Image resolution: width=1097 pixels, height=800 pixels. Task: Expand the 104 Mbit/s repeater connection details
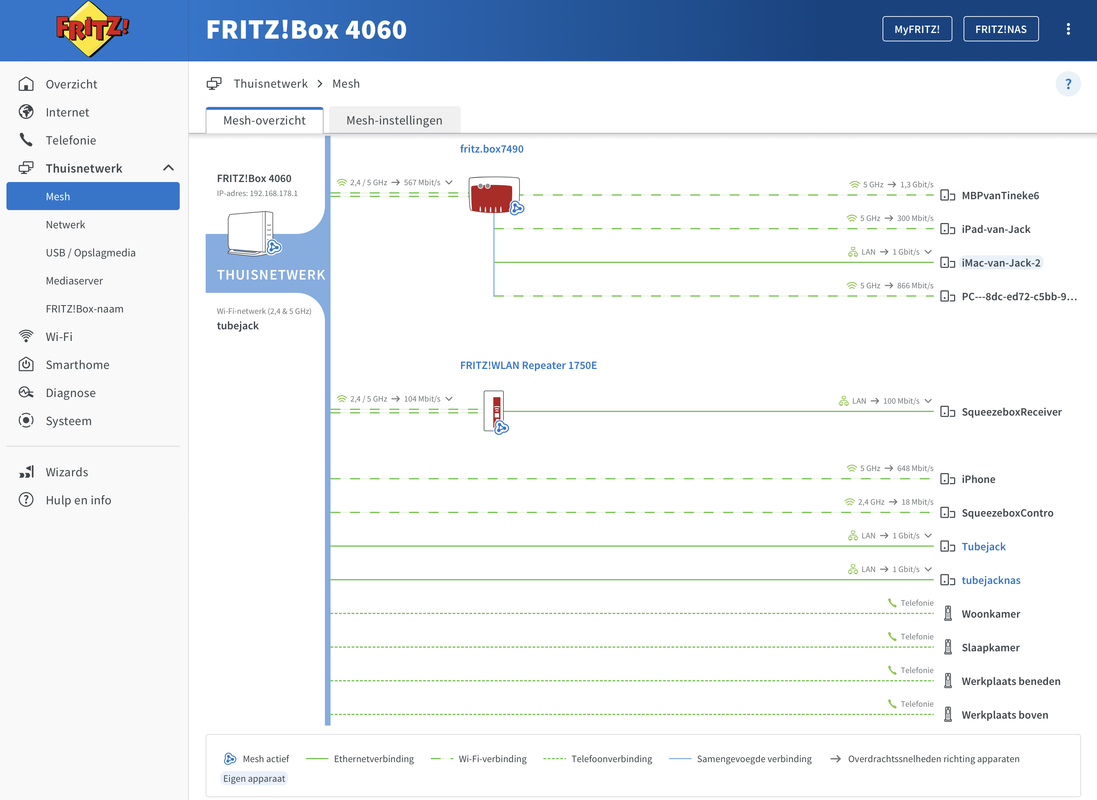coord(449,399)
